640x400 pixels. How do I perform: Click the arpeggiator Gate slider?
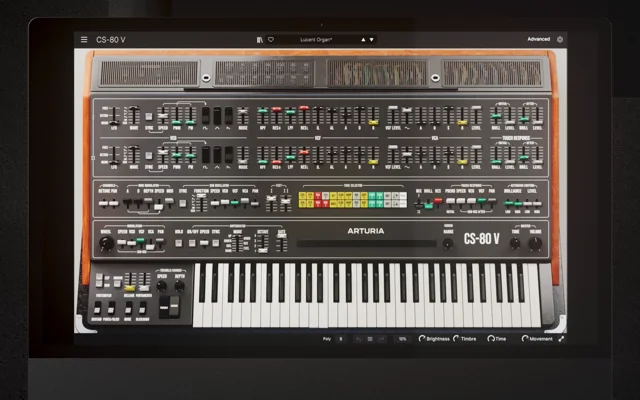282,242
